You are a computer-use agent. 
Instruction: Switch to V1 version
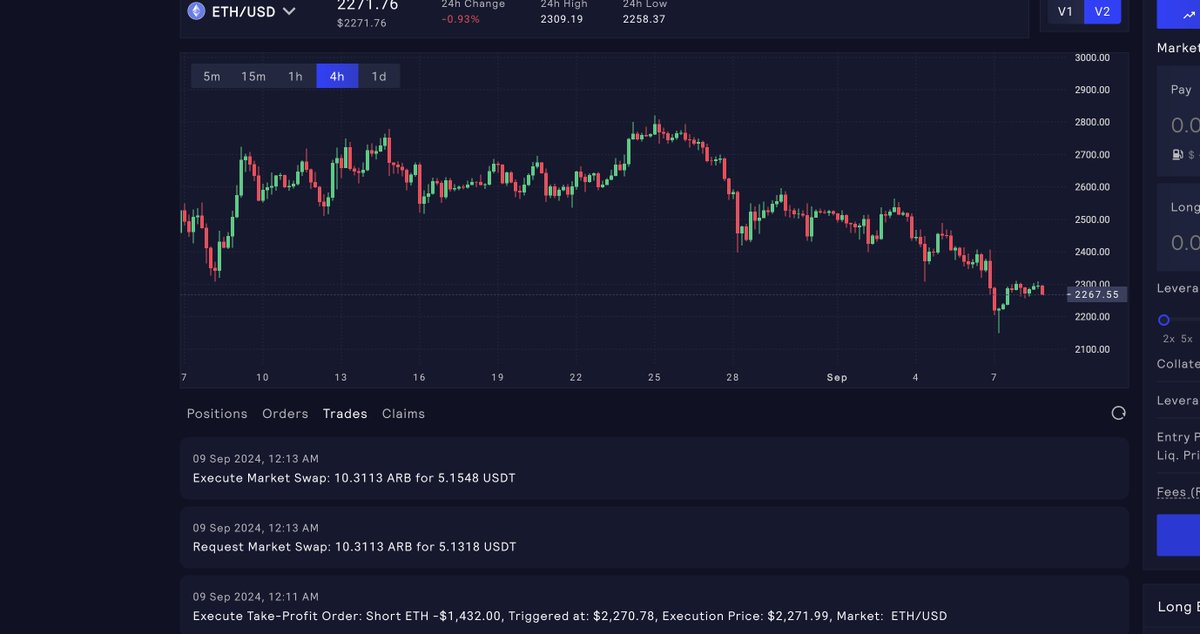1065,11
